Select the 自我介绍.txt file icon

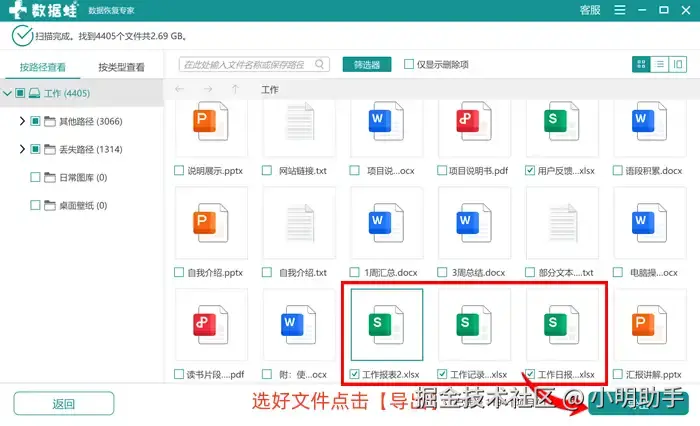pyautogui.click(x=300, y=223)
